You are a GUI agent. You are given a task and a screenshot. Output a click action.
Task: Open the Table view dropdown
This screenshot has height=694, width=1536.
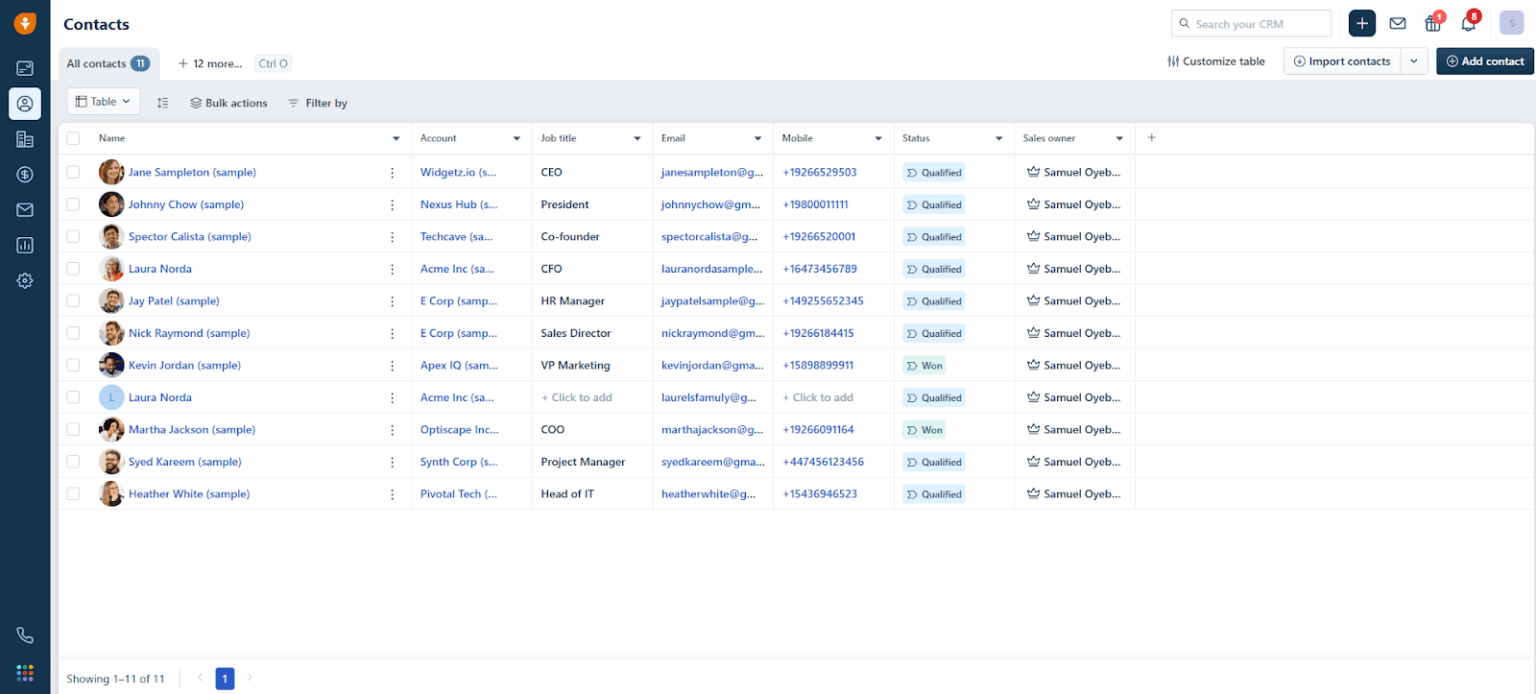(x=102, y=101)
